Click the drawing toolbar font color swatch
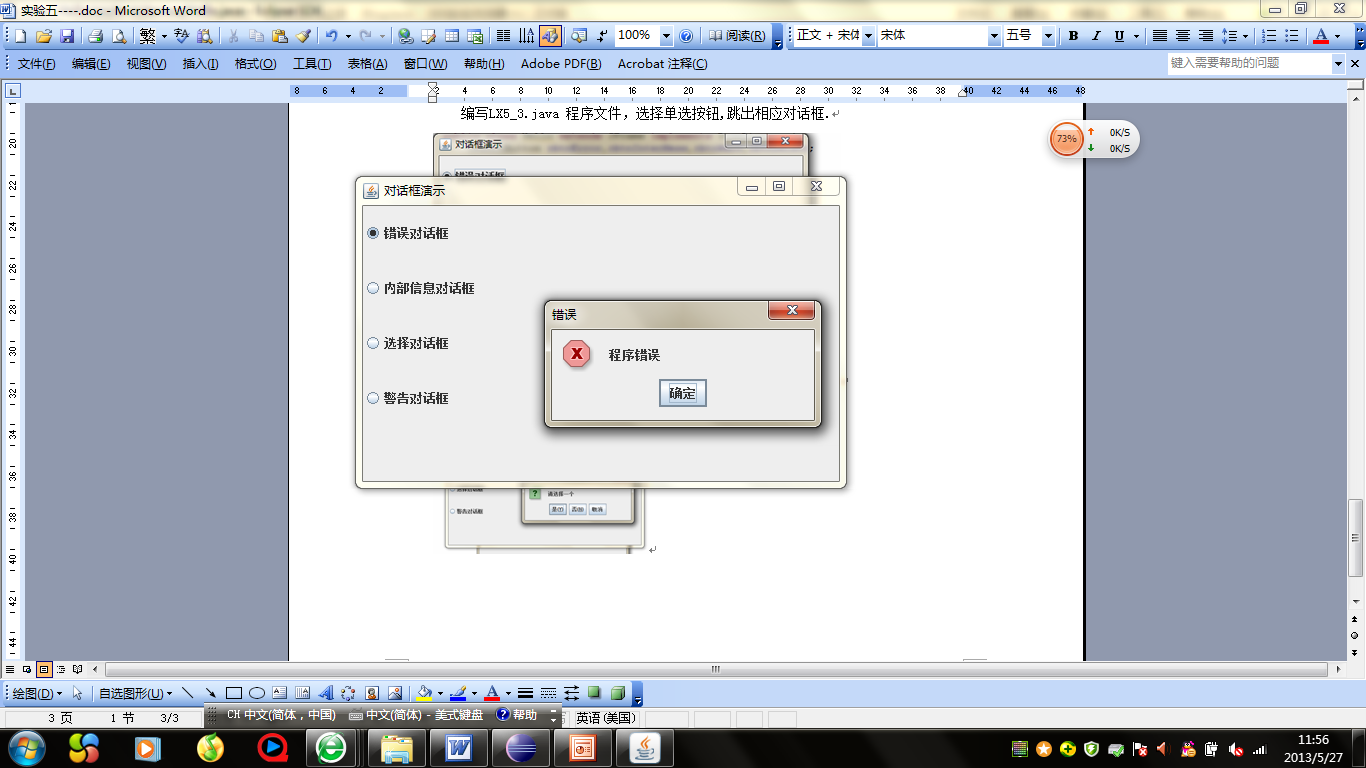The image size is (1366, 768). (491, 693)
